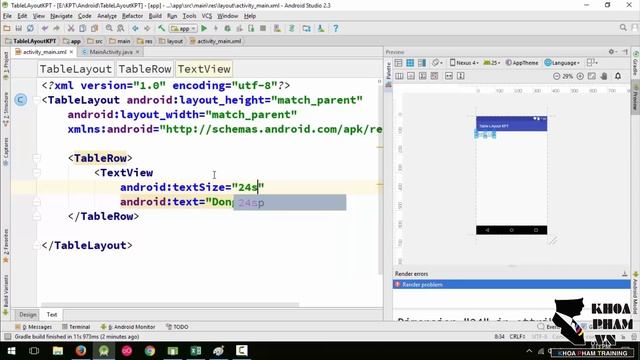Open the TODO tool window button

tap(177, 327)
